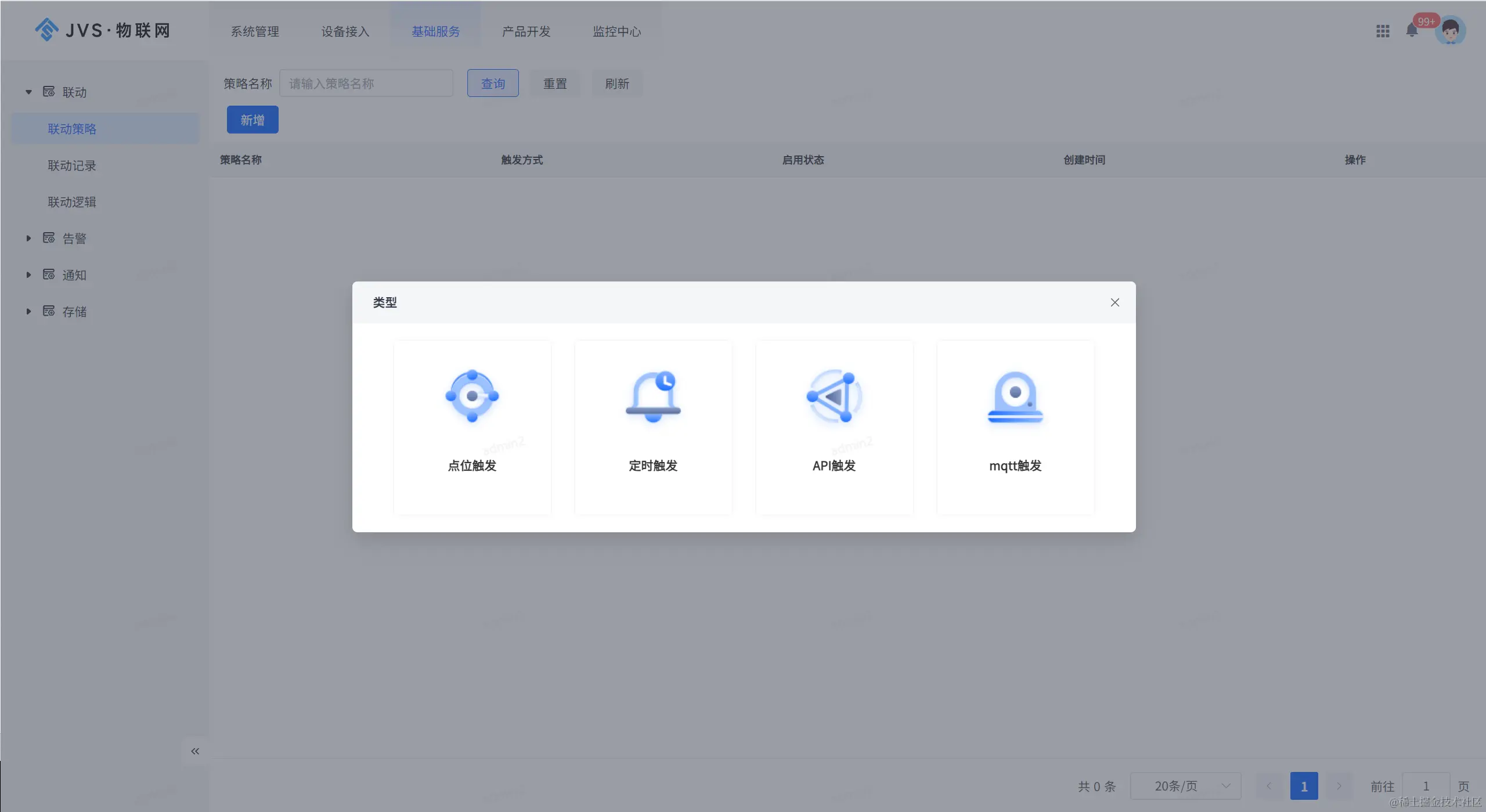Image resolution: width=1486 pixels, height=812 pixels.
Task: Collapse the sidebar with double-chevron icon
Action: (195, 751)
